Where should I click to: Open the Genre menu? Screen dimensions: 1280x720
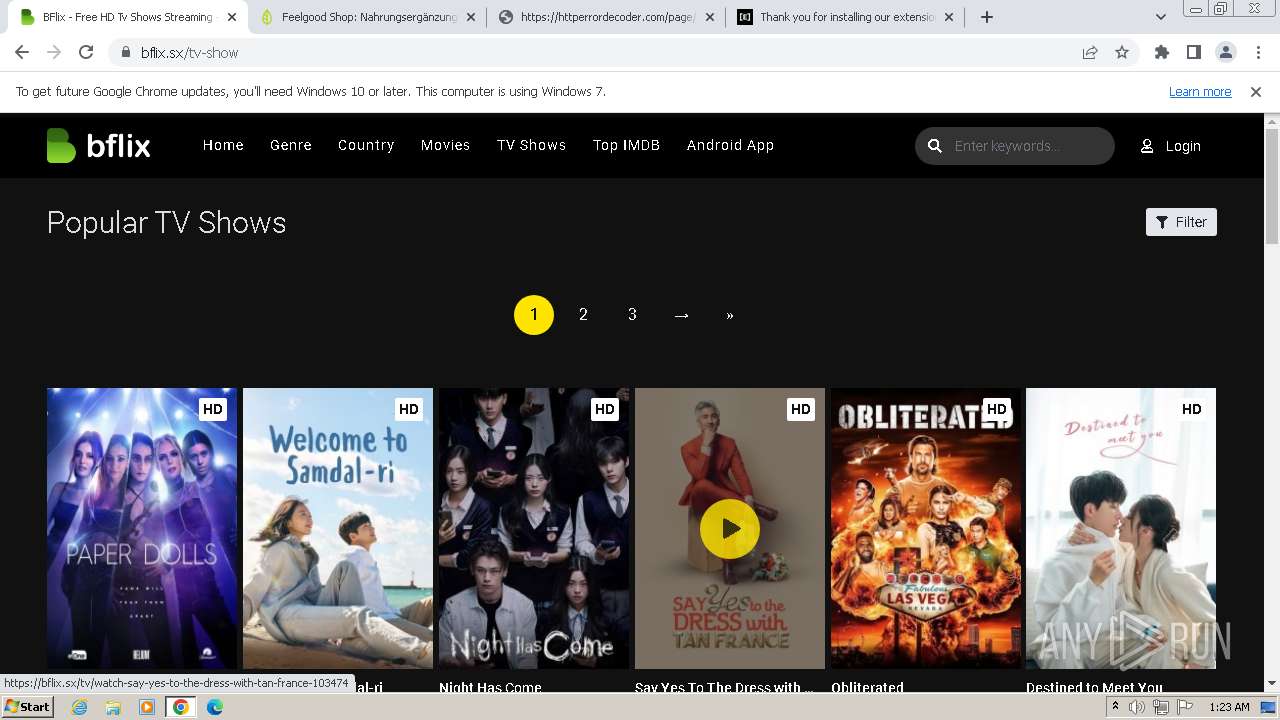(291, 145)
